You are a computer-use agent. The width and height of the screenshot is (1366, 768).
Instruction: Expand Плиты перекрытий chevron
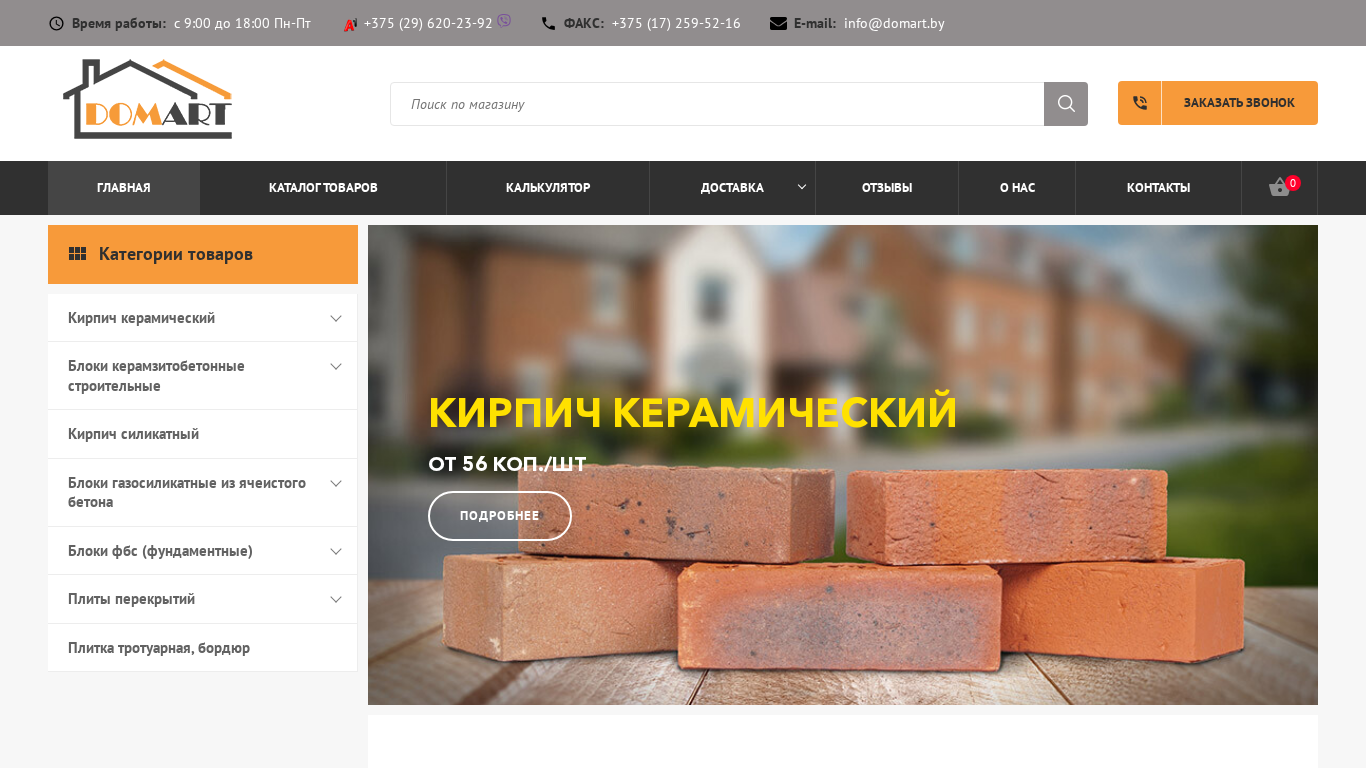336,599
